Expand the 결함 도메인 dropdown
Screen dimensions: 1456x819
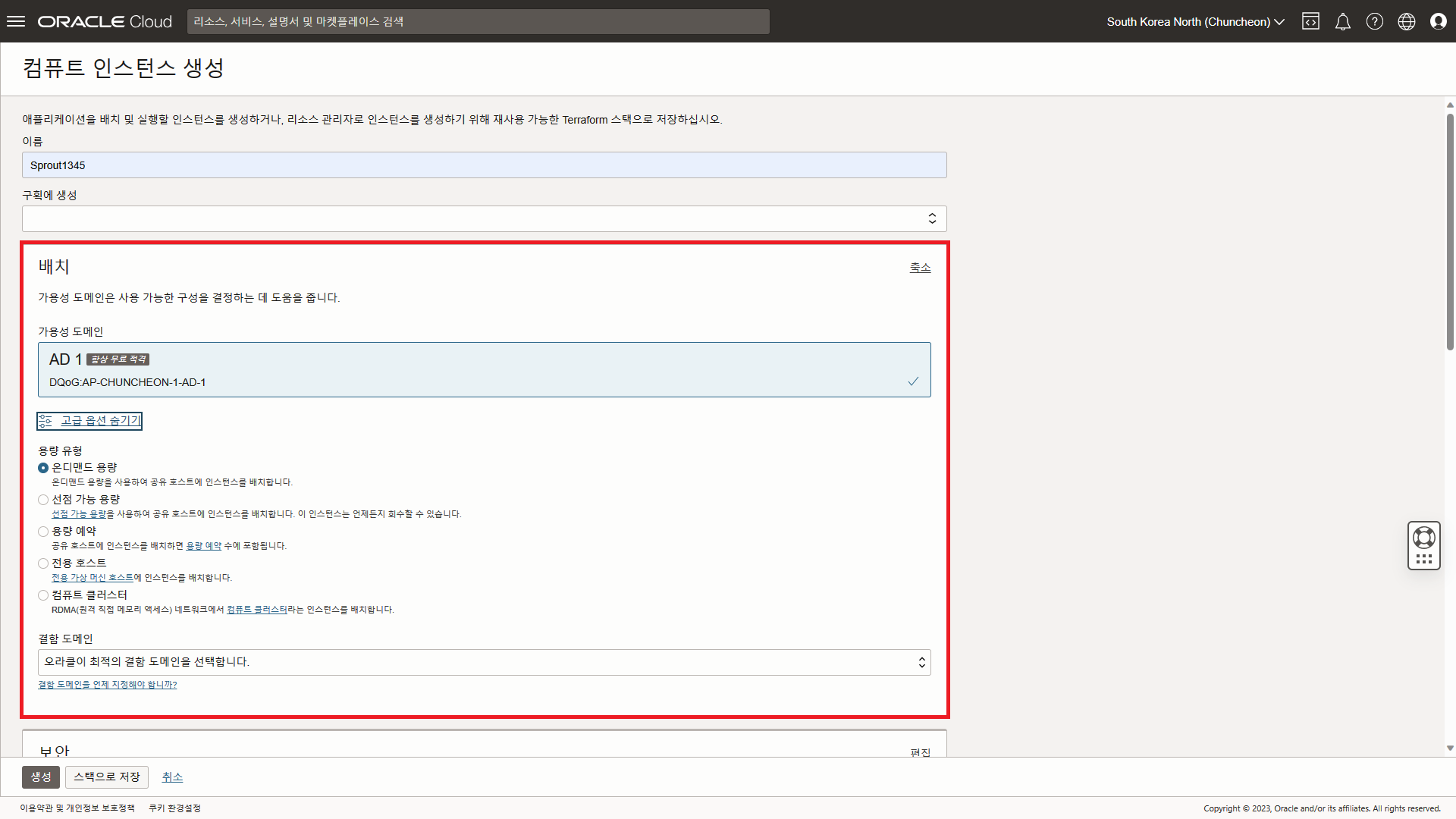(484, 662)
